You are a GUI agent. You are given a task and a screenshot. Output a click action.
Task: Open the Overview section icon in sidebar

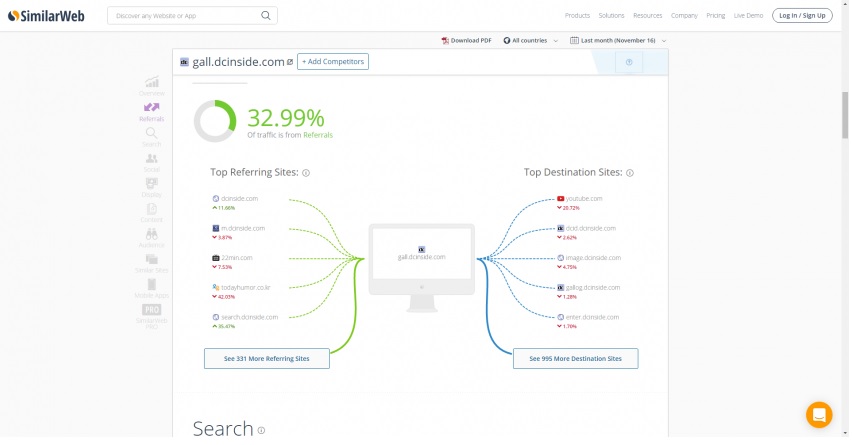152,83
